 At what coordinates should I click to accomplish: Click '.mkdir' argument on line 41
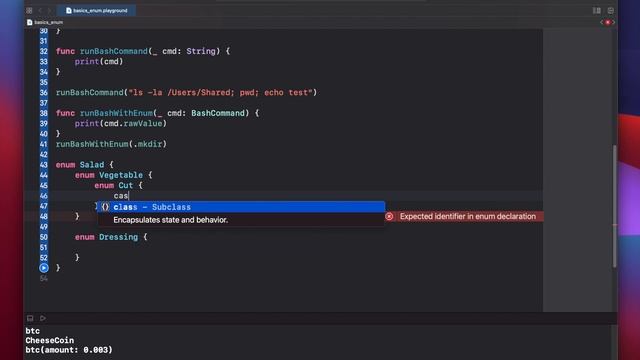point(147,144)
